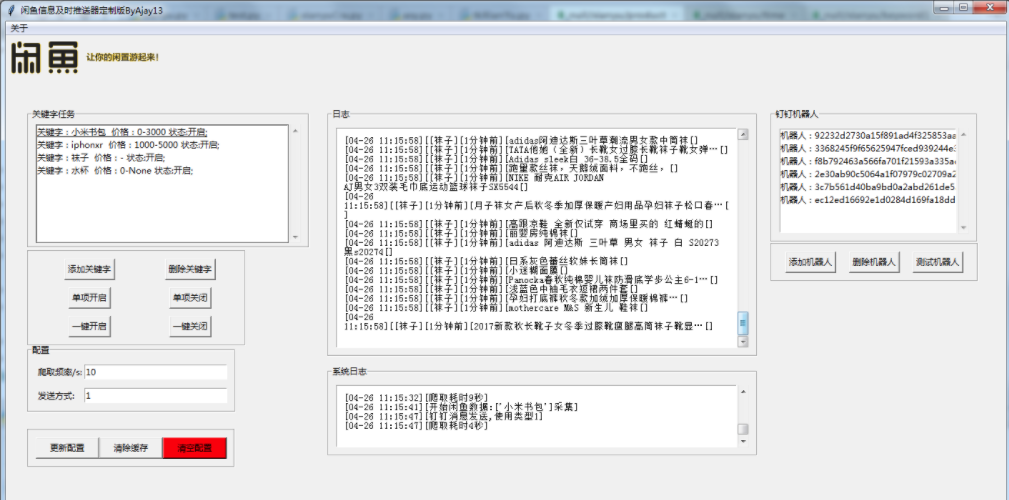Focus the 爬取频率/s input field
This screenshot has width=1009, height=500.
pyautogui.click(x=155, y=372)
